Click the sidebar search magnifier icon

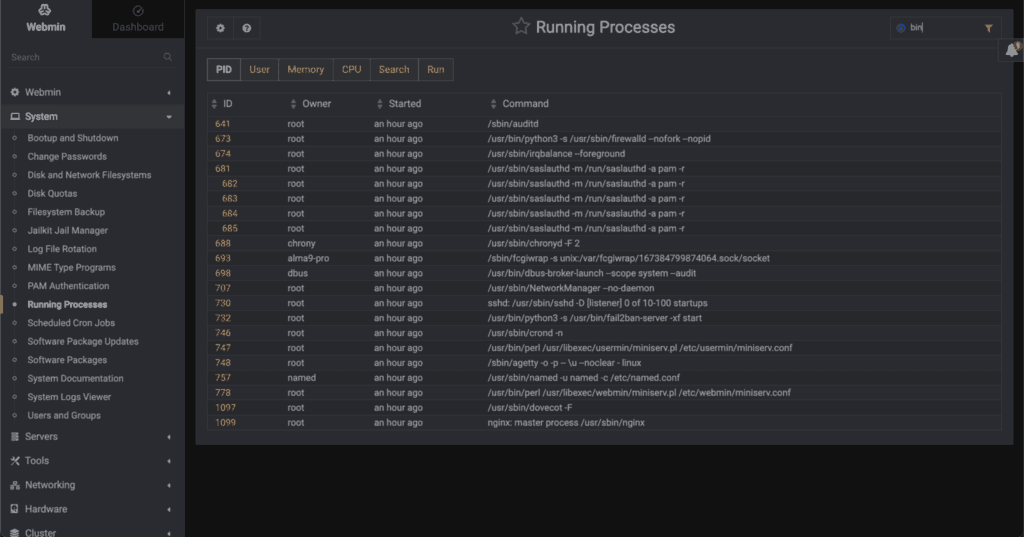pyautogui.click(x=168, y=57)
